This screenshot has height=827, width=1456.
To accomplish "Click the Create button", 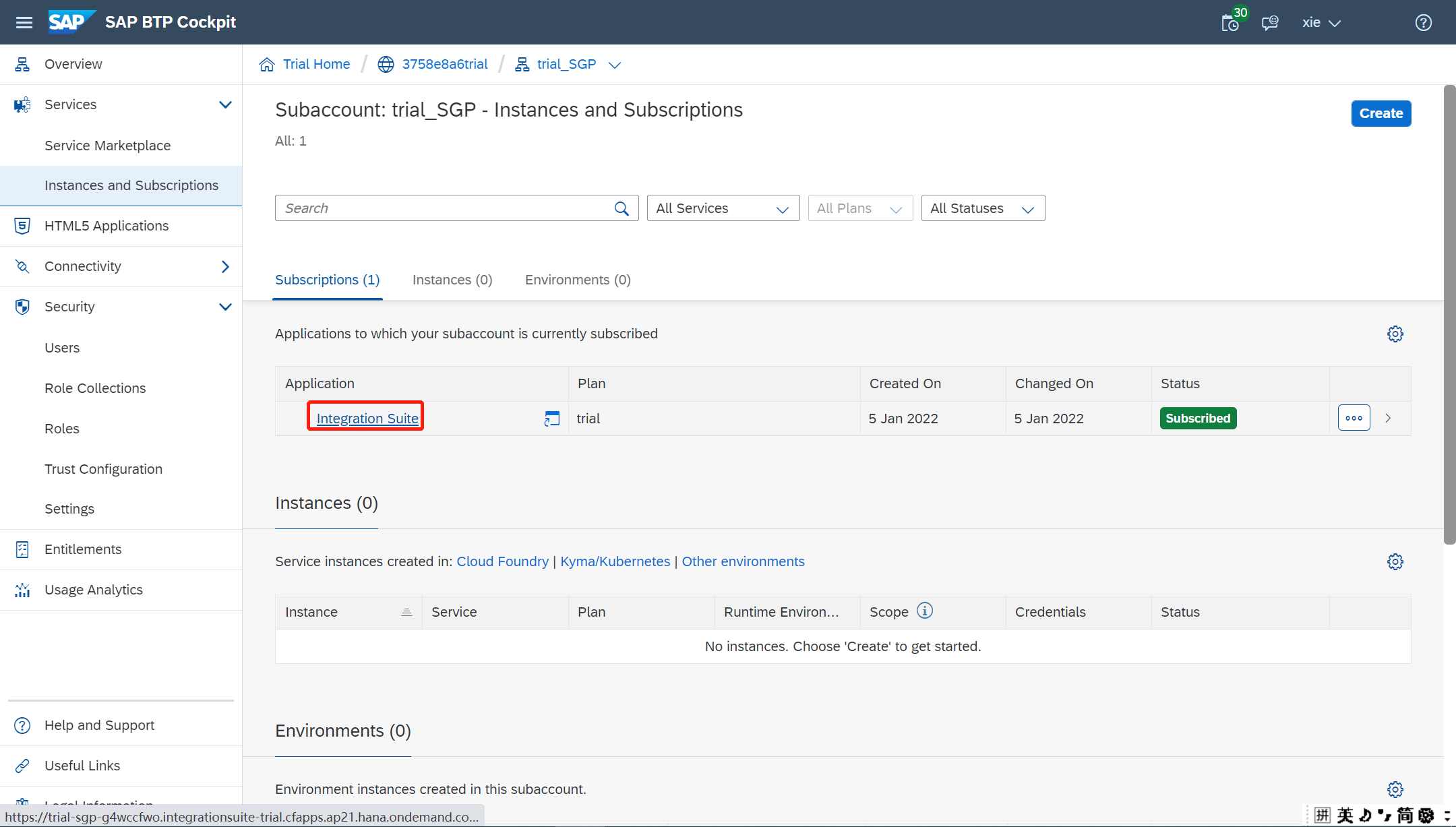I will pyautogui.click(x=1381, y=113).
